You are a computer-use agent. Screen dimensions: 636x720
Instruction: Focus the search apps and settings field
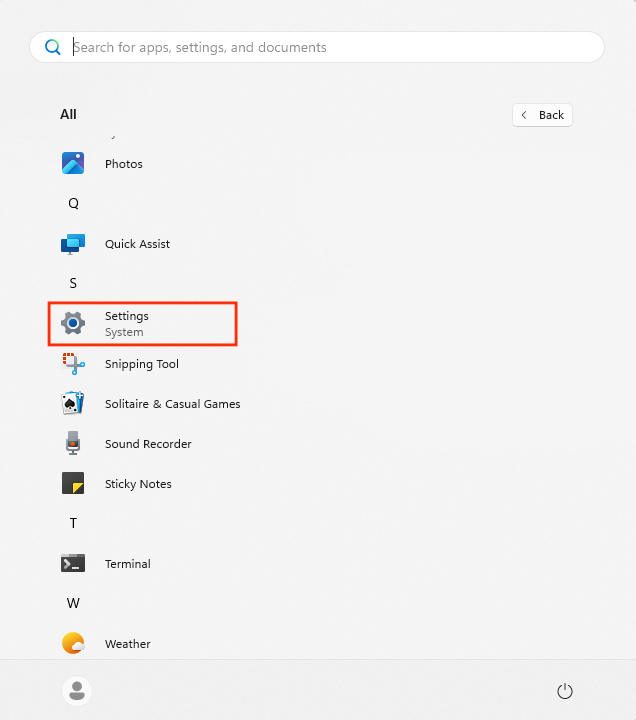(x=317, y=47)
